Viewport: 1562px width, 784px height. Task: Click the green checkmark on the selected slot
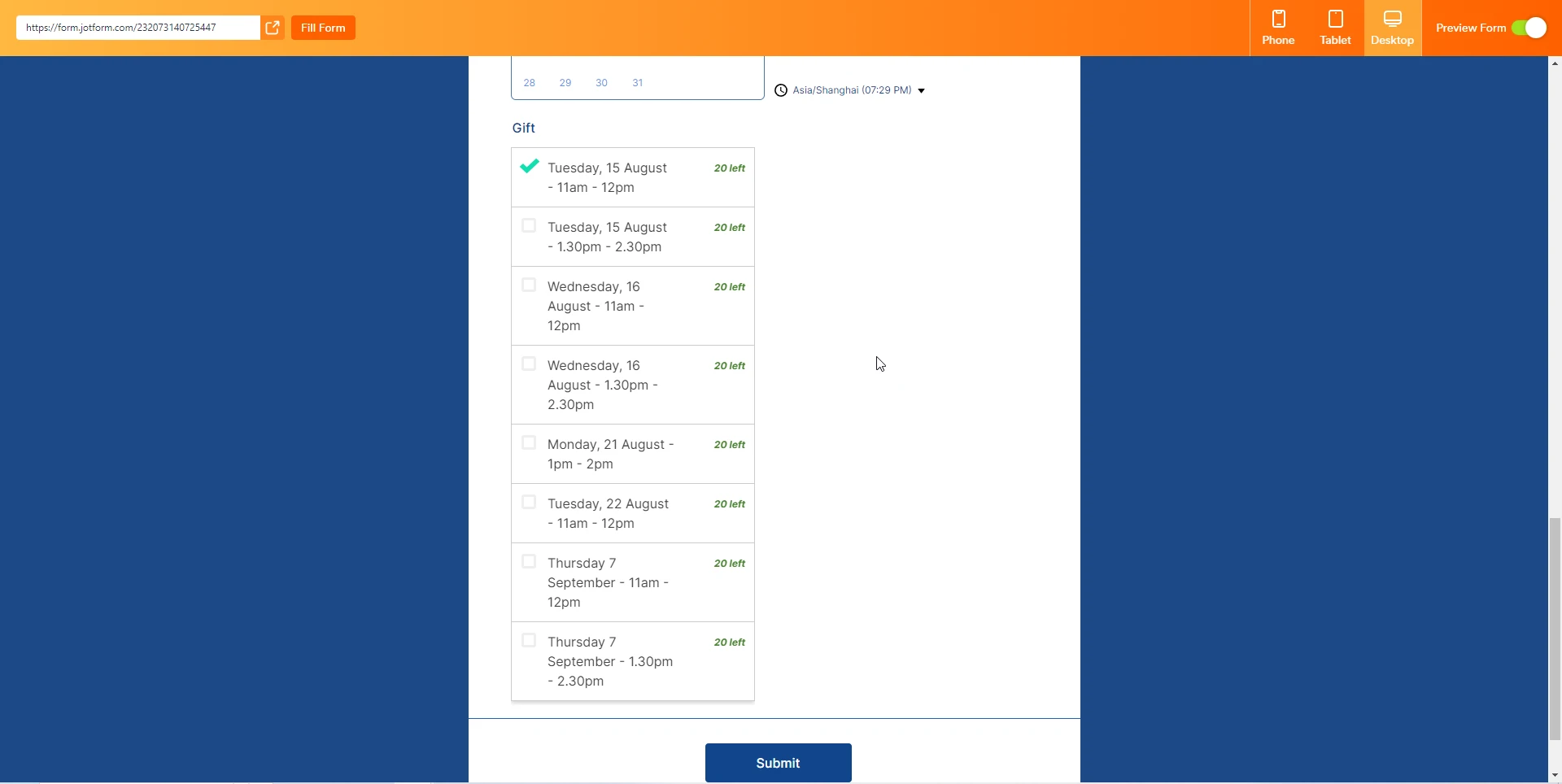530,166
